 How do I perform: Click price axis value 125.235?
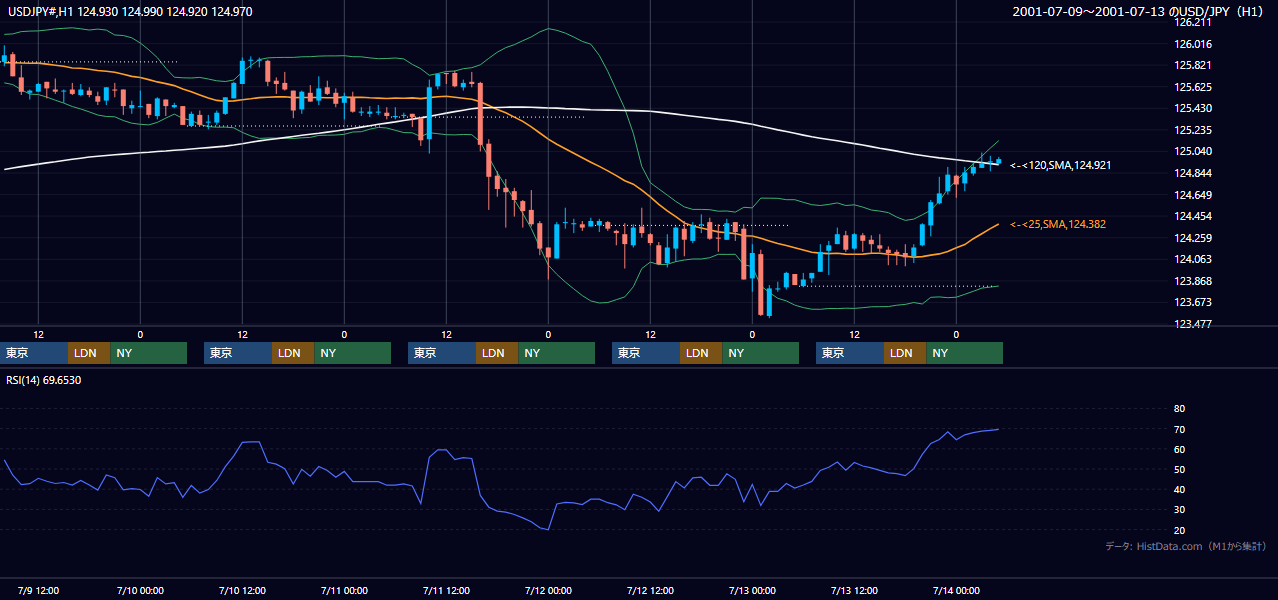point(1194,130)
